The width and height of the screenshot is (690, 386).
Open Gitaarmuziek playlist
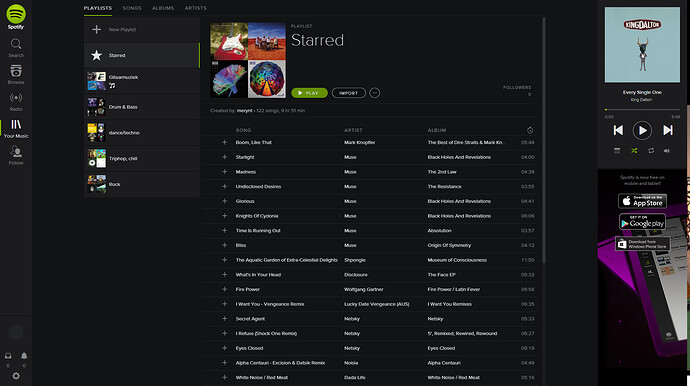pos(142,81)
